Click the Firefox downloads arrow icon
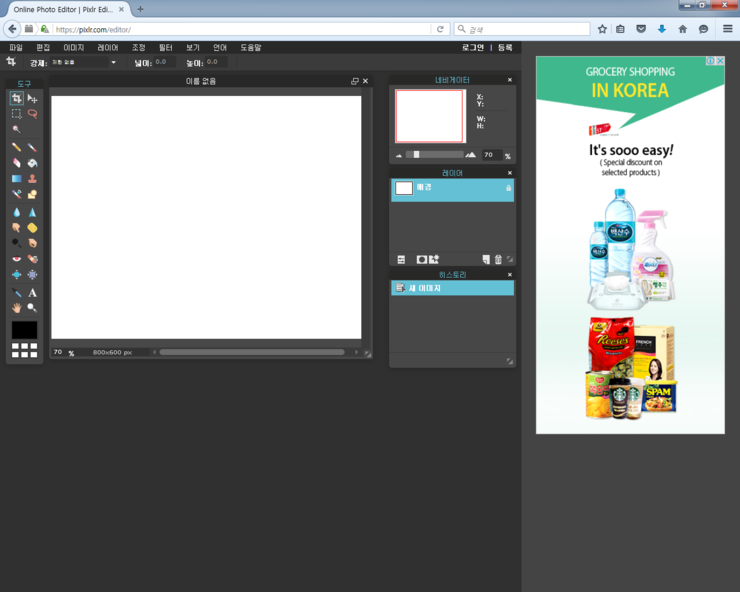Viewport: 740px width, 592px height. (661, 29)
